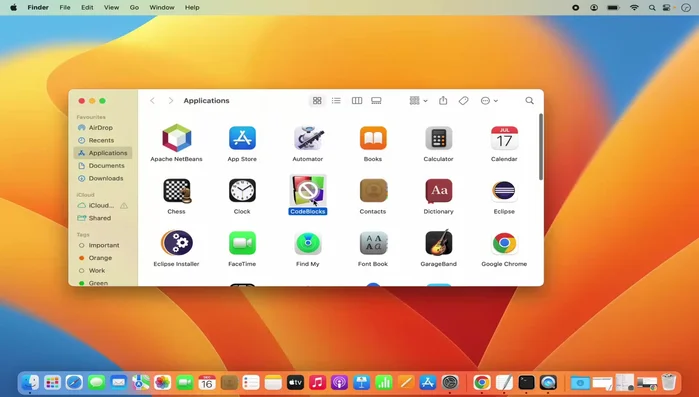699x397 pixels.
Task: Click the Finder window vertical scrollbar
Action: pos(541,147)
